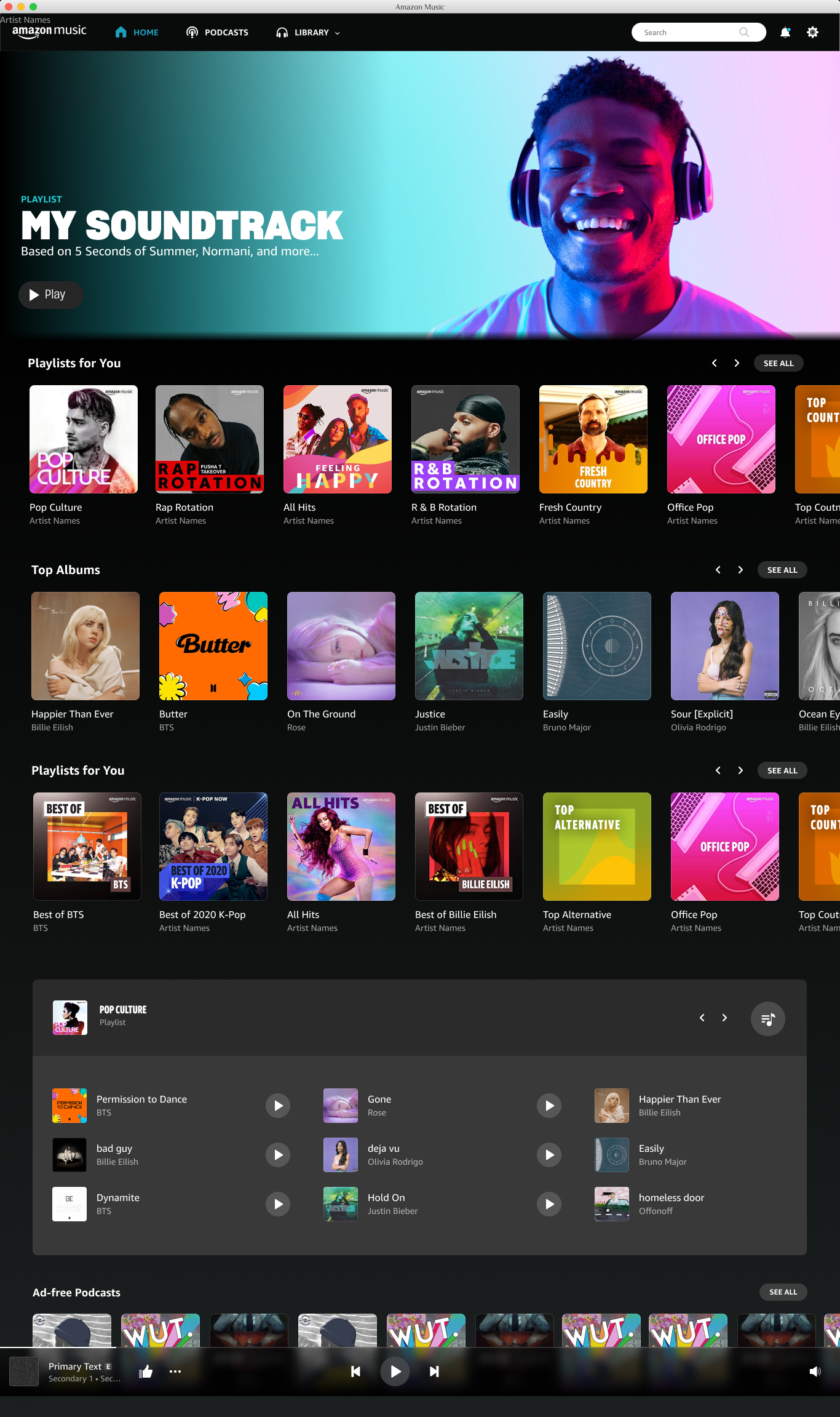The width and height of the screenshot is (840, 1417).
Task: Open Sour [Explicit] album cover
Action: click(725, 646)
